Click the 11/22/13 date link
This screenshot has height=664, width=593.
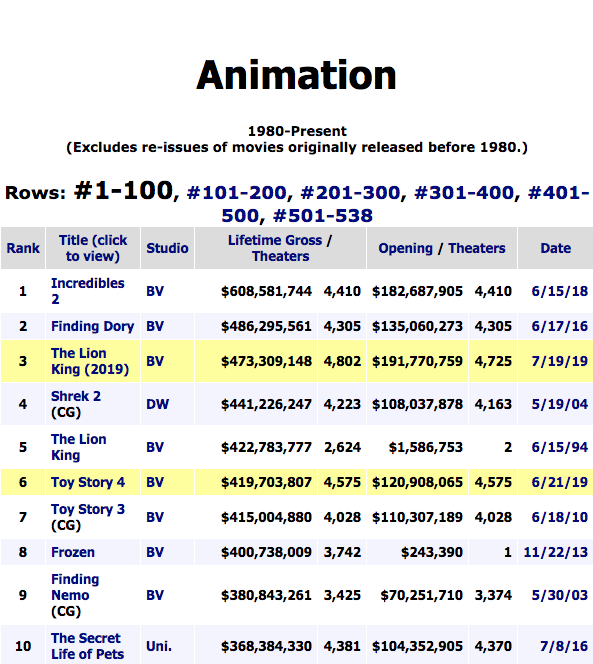click(556, 552)
